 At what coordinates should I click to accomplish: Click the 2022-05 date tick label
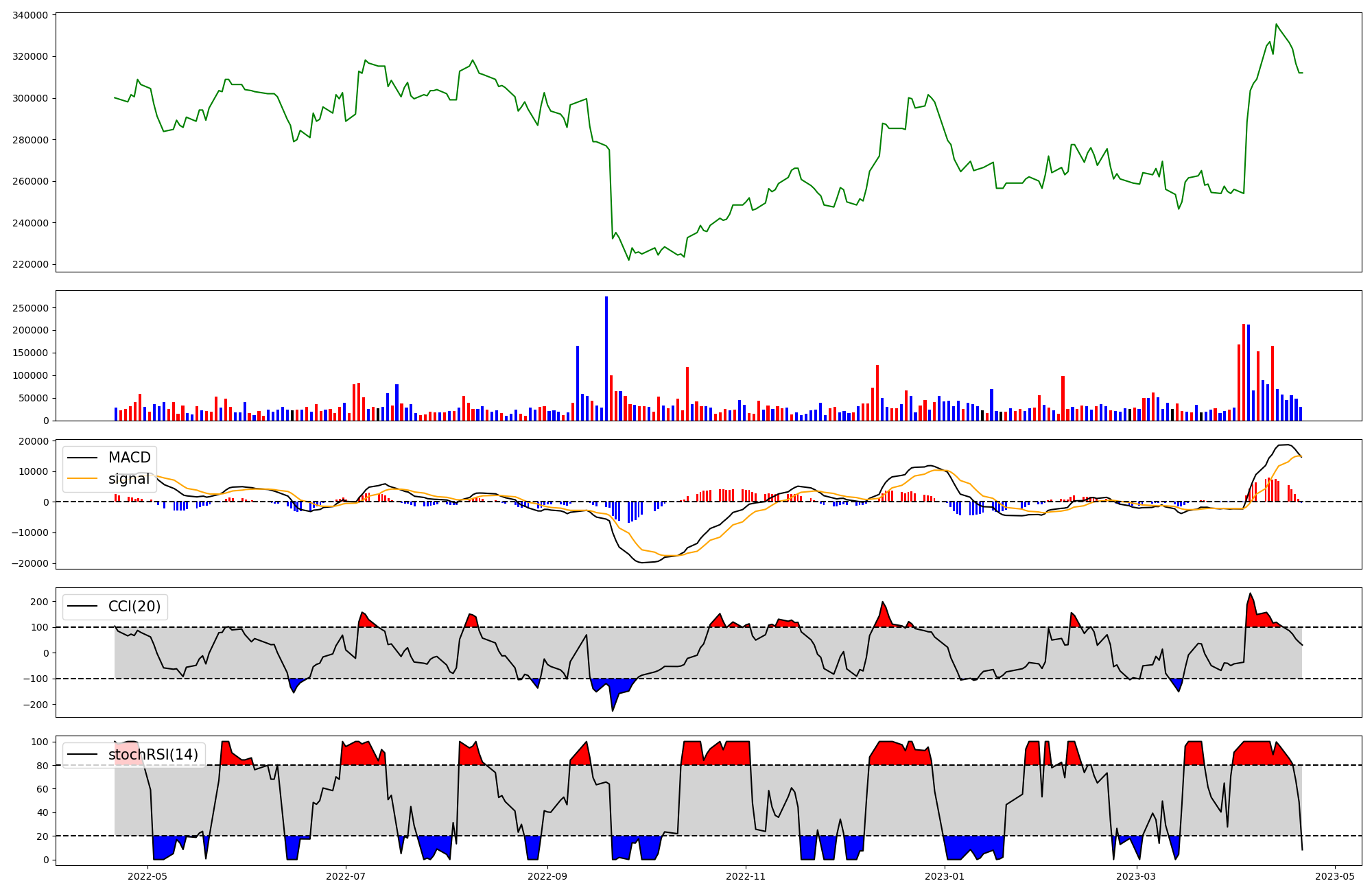pyautogui.click(x=147, y=876)
